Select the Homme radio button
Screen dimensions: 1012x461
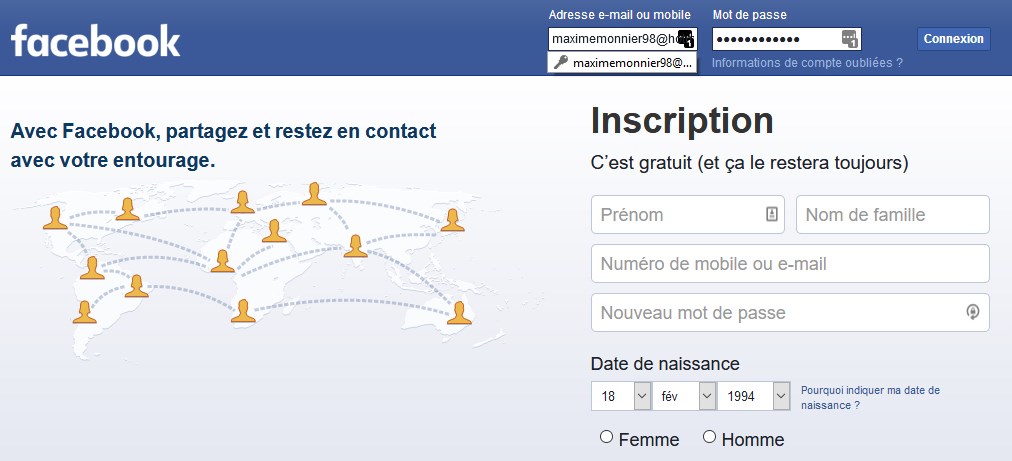(x=709, y=437)
